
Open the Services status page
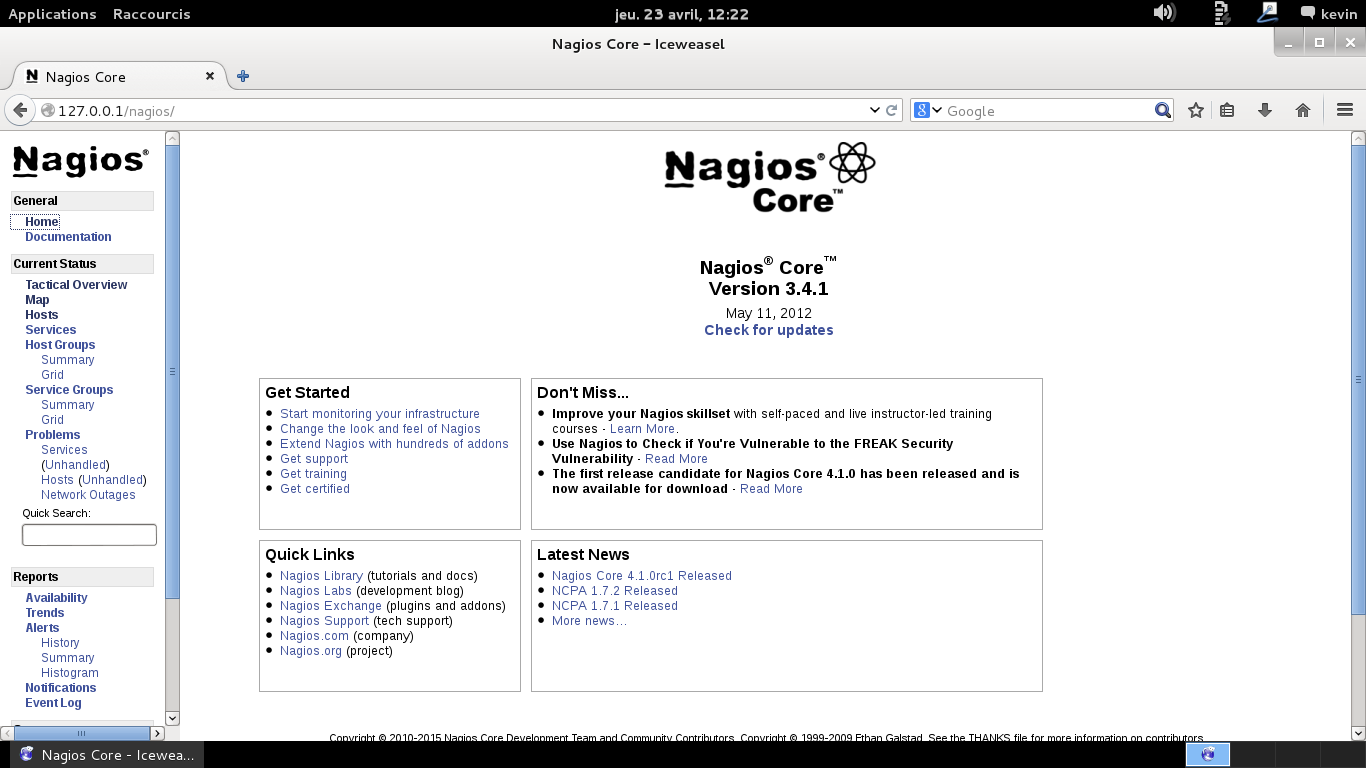51,330
